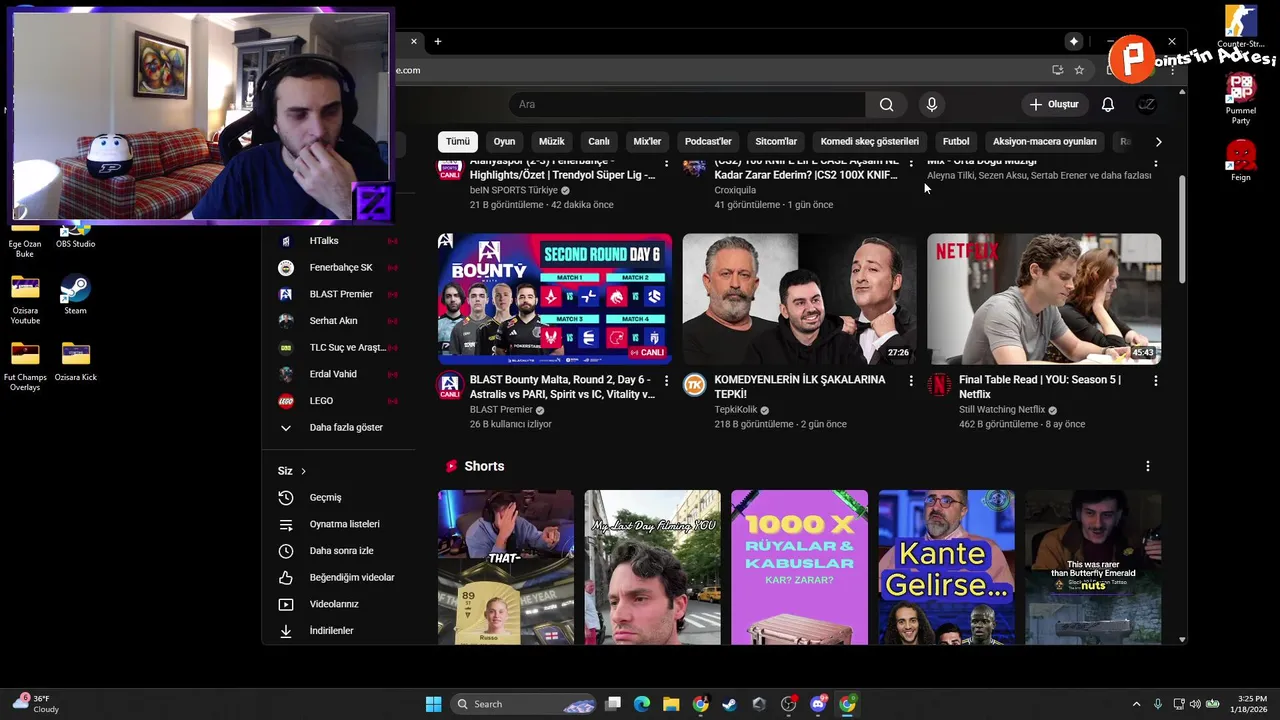Click the Oluştur create button
The image size is (1280, 720).
1054,104
